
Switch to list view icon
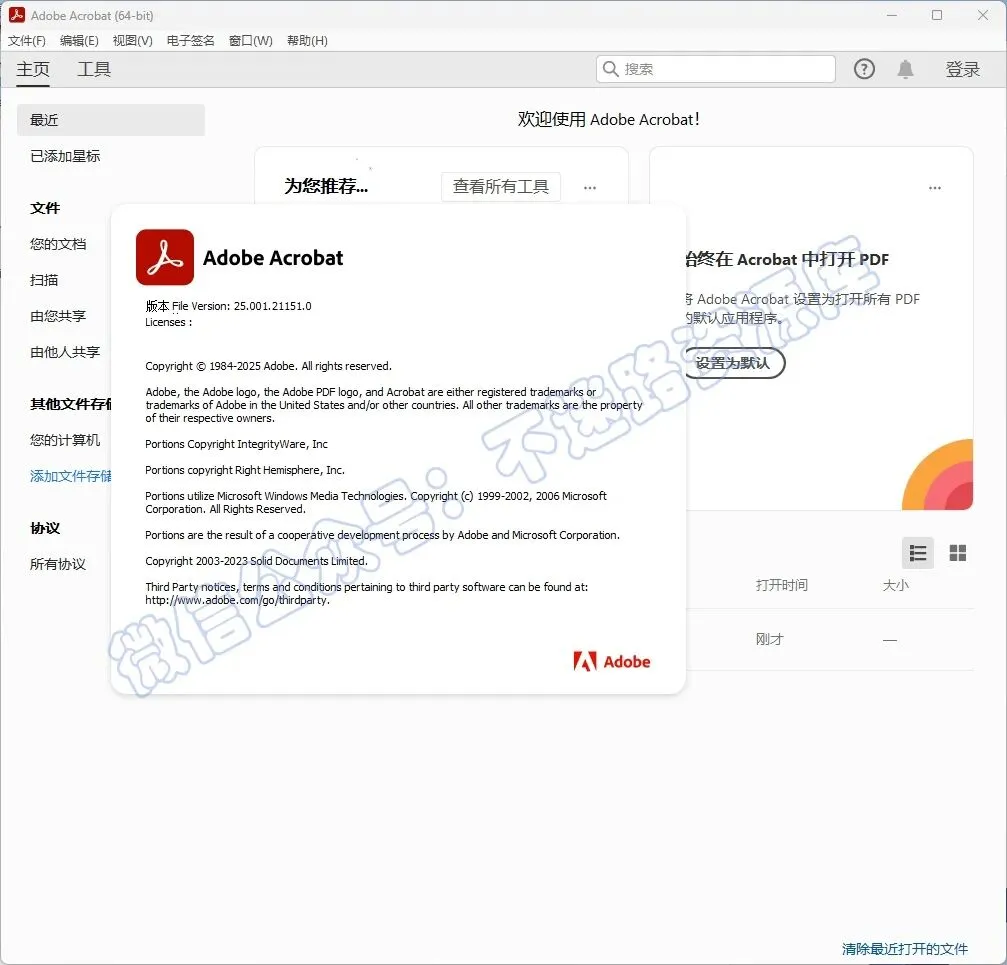(918, 553)
